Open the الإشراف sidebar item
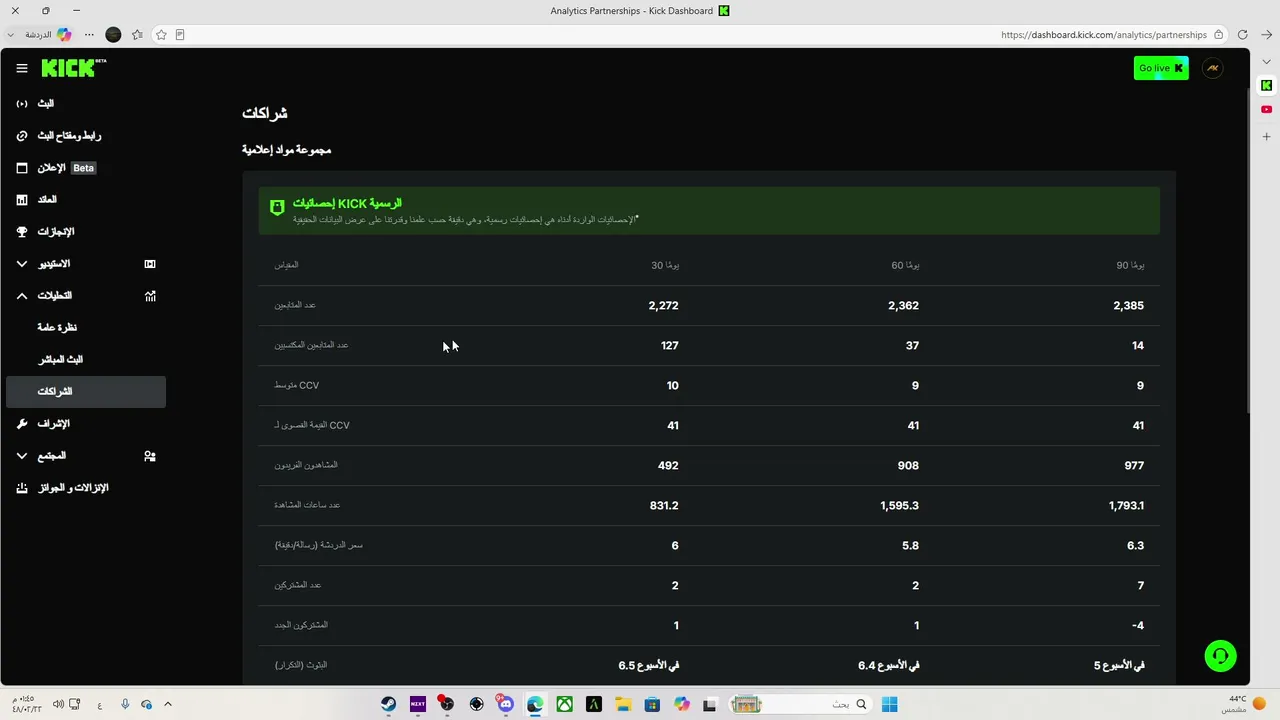The height and width of the screenshot is (720, 1280). [x=86, y=424]
